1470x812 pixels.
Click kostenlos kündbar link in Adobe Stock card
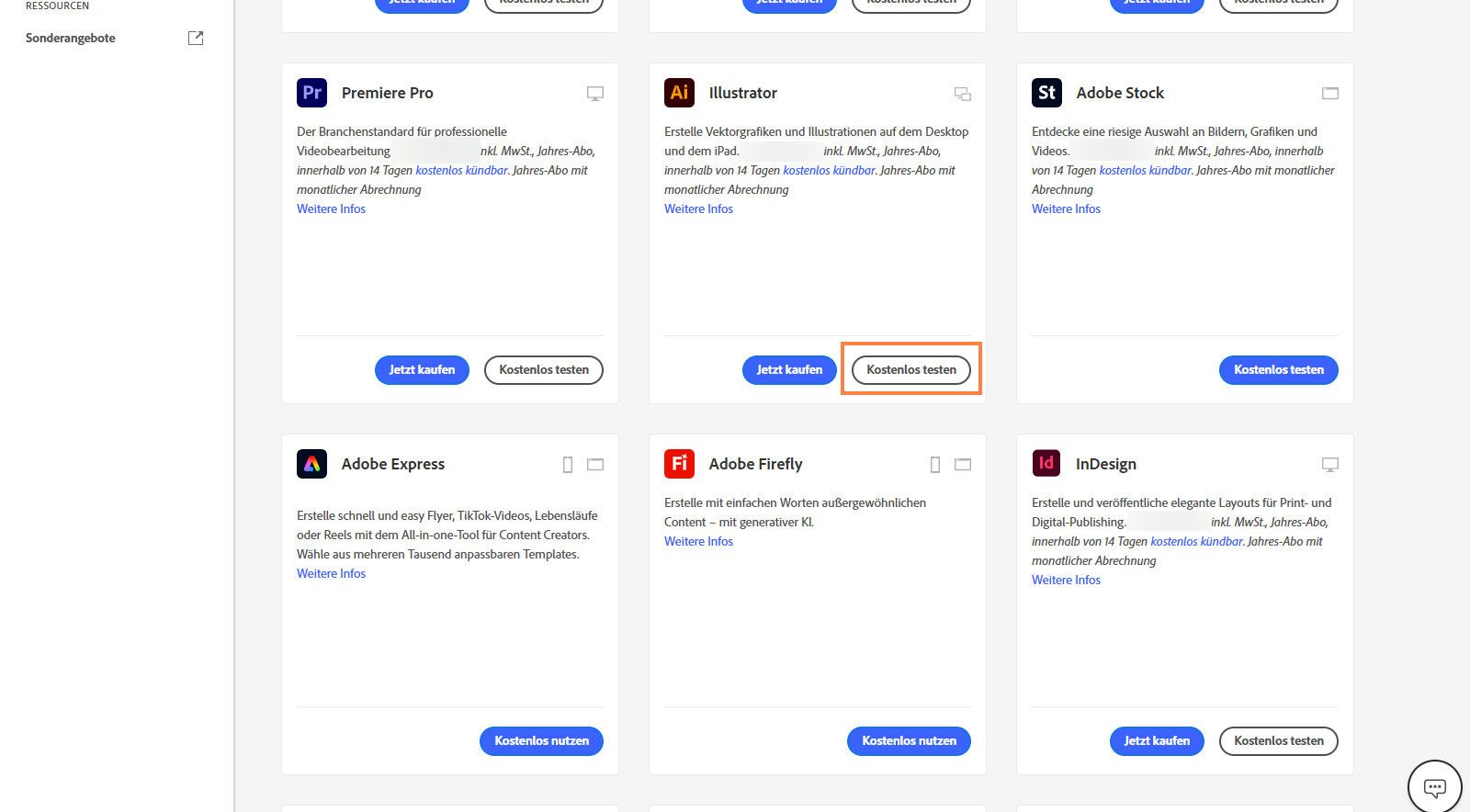(1145, 170)
